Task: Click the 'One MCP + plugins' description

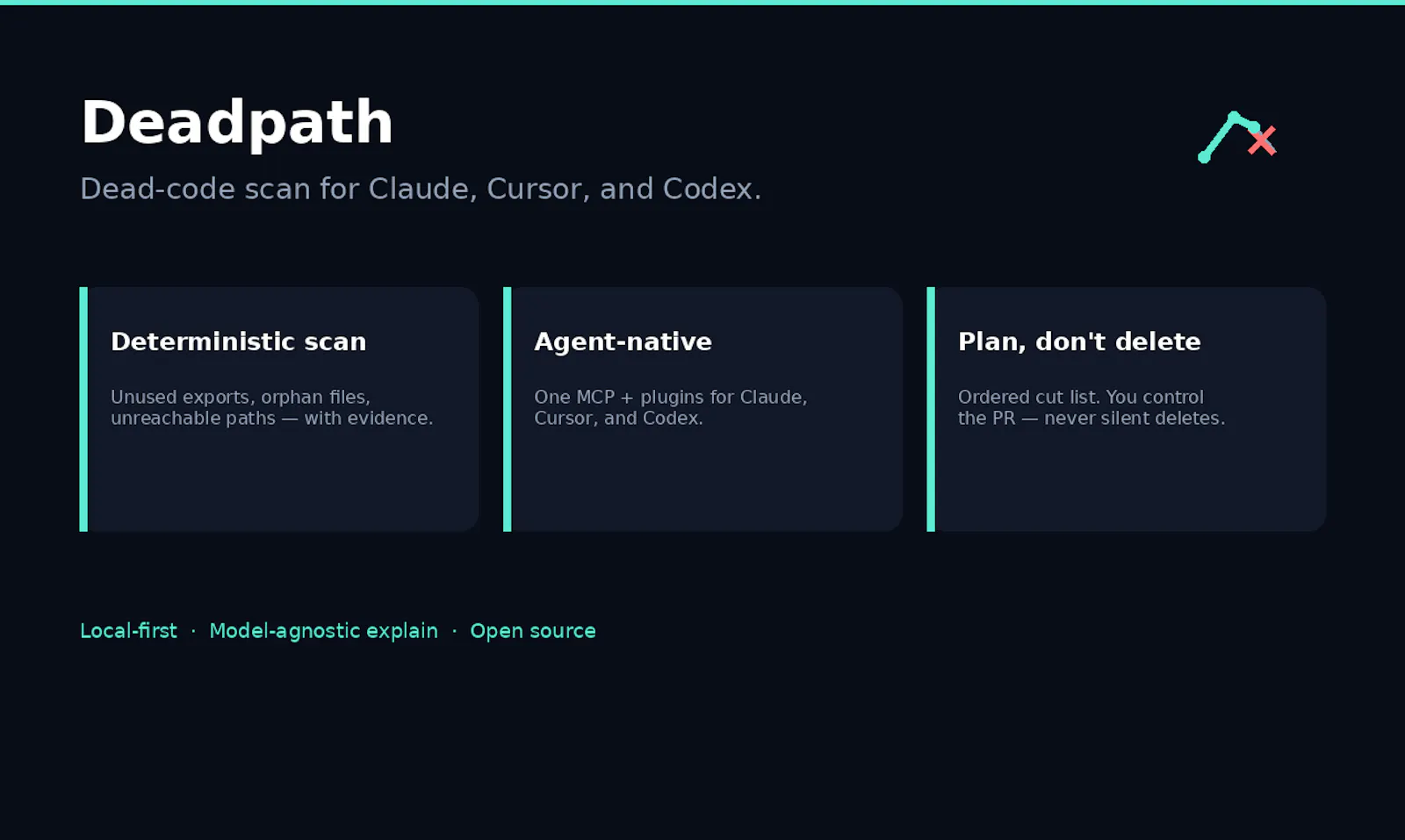Action: tap(670, 407)
